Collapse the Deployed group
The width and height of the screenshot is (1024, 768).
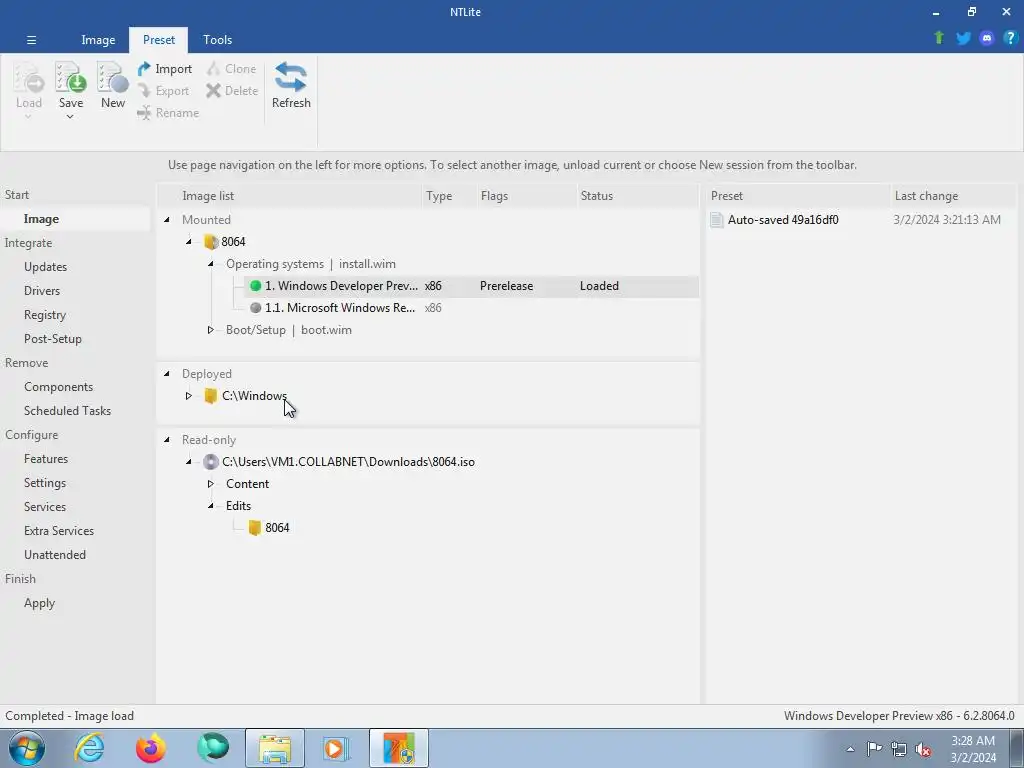point(167,374)
